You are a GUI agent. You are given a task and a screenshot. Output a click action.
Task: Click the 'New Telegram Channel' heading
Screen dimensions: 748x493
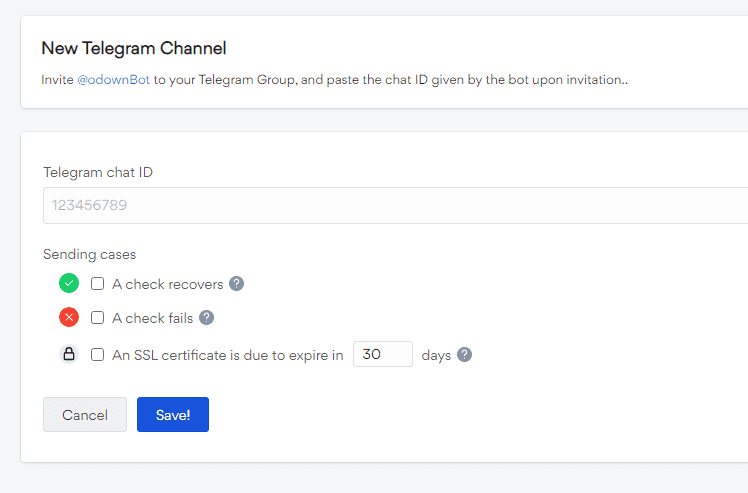[x=134, y=48]
